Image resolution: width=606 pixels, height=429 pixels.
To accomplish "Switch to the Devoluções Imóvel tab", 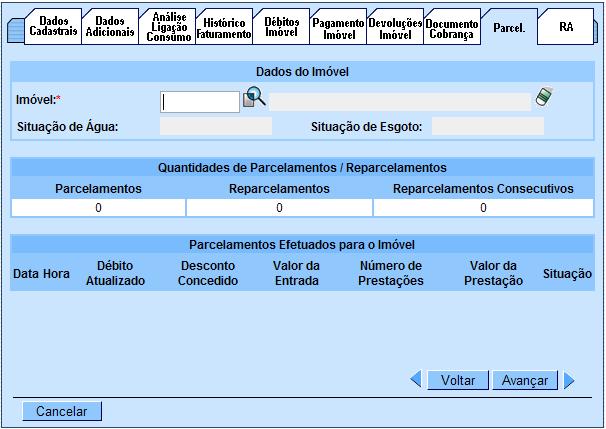I will pos(395,29).
